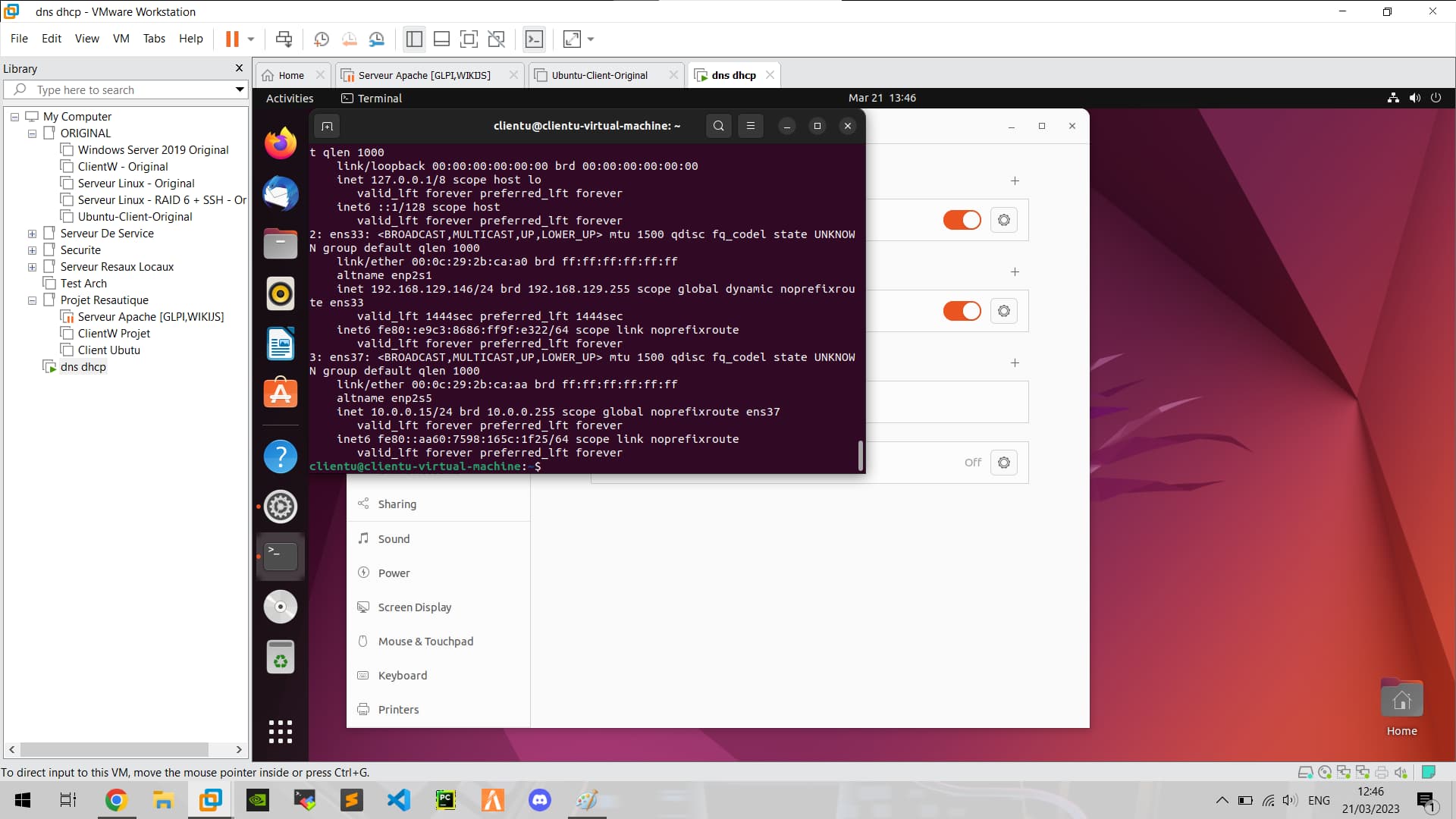This screenshot has height=819, width=1456.
Task: Click the terminal search icon
Action: click(x=719, y=126)
